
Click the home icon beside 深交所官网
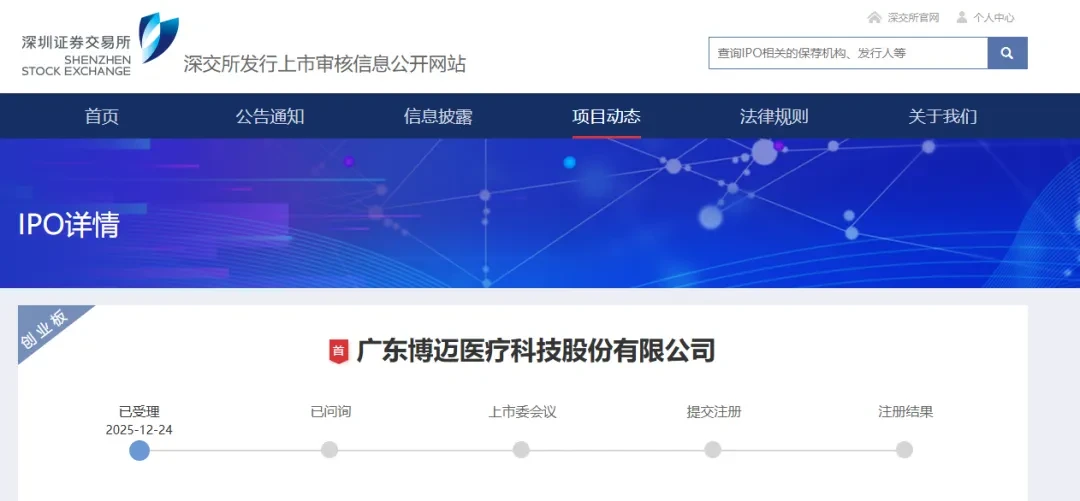[x=874, y=17]
